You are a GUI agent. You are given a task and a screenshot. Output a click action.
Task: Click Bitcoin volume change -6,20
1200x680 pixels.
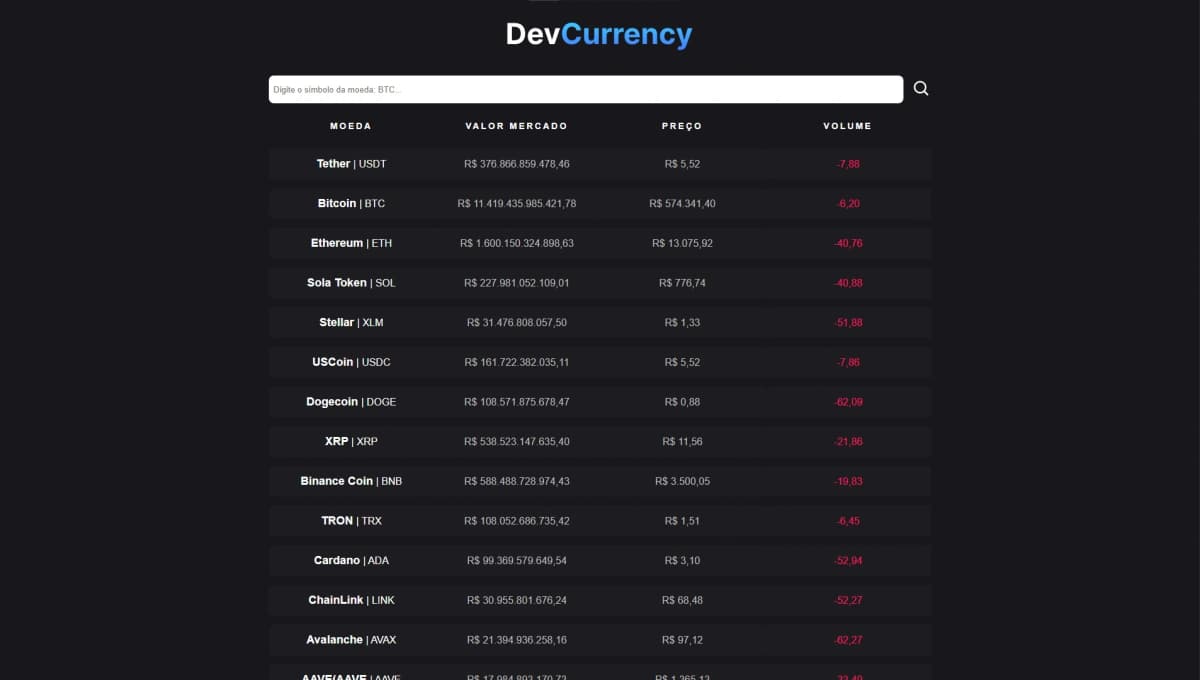[848, 203]
